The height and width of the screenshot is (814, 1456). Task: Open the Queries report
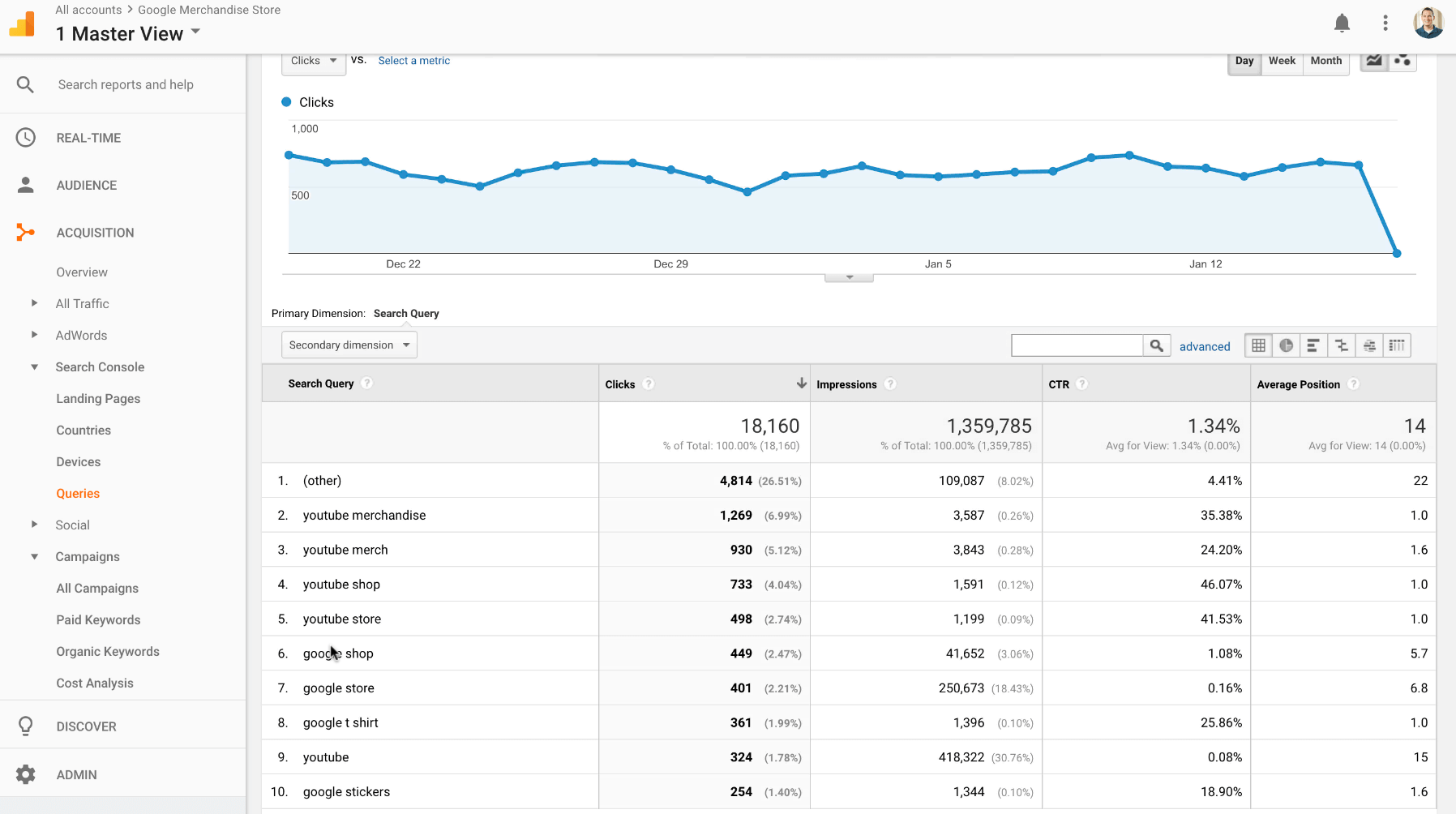tap(78, 493)
